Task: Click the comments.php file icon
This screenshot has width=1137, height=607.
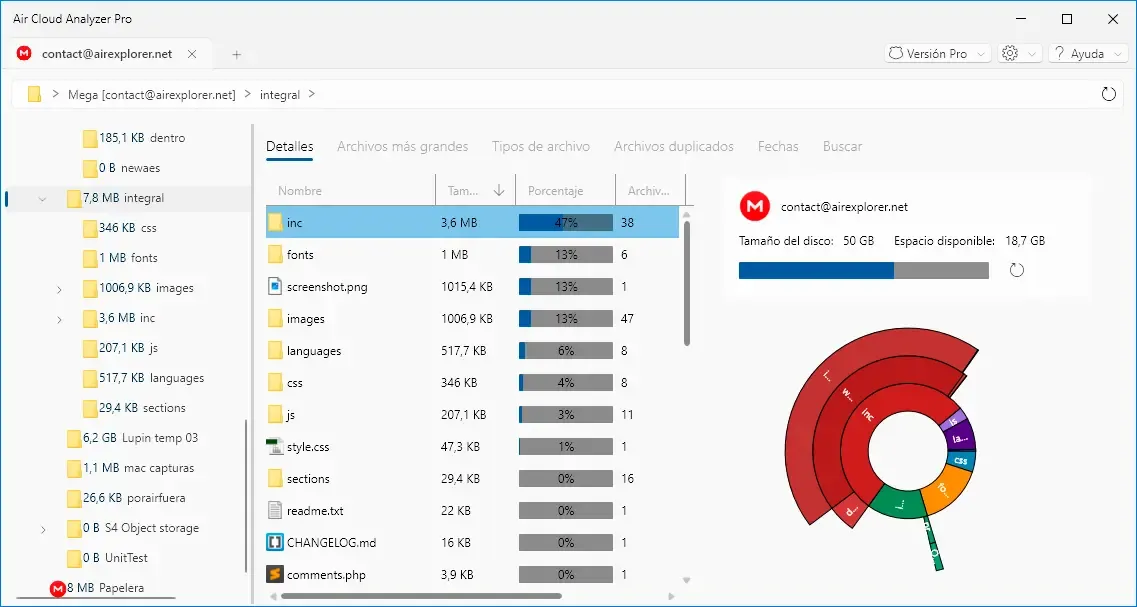Action: [274, 574]
